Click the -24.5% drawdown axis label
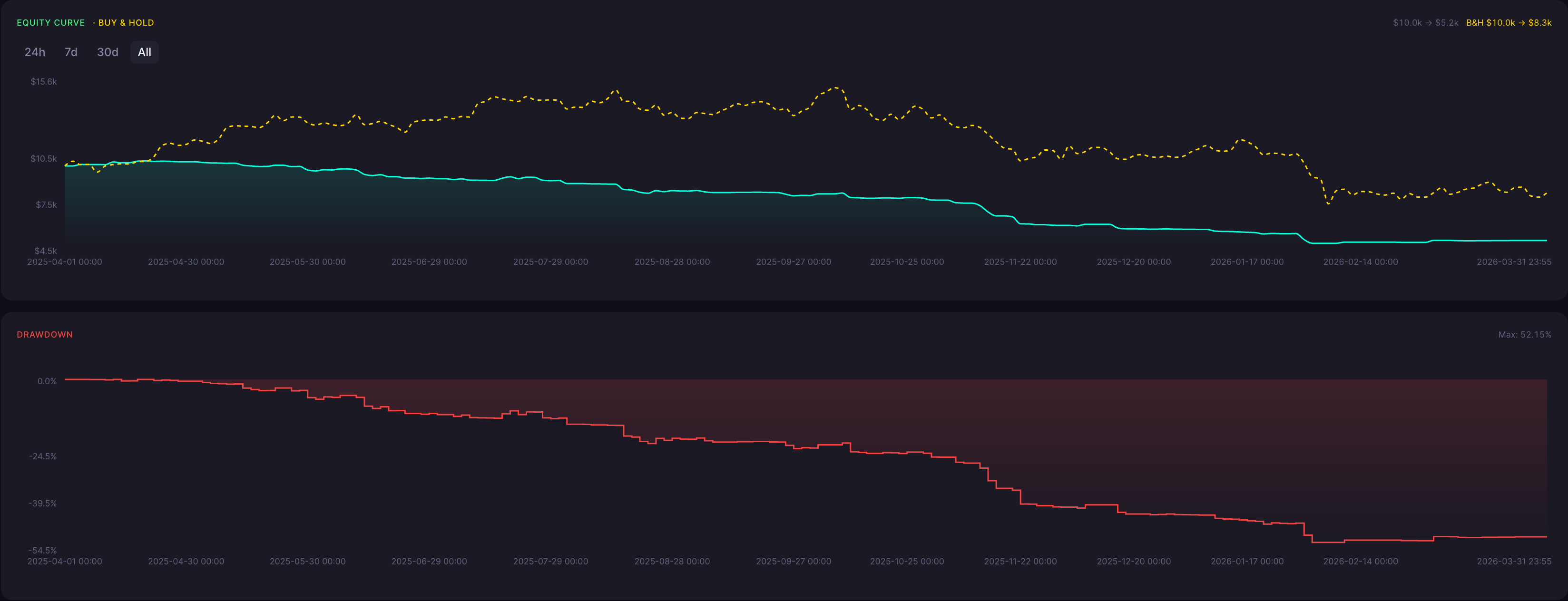Viewport: 1568px width, 601px height. coord(43,456)
